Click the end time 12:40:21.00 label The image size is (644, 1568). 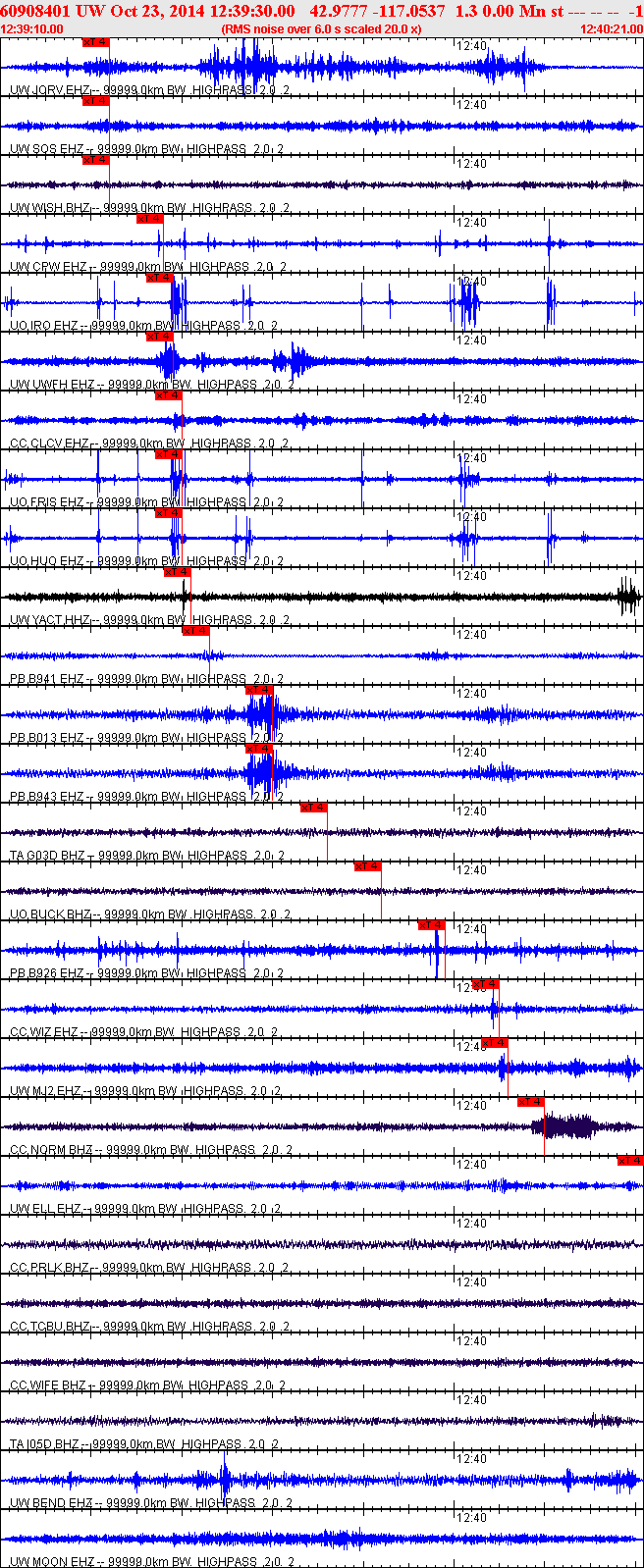612,28
